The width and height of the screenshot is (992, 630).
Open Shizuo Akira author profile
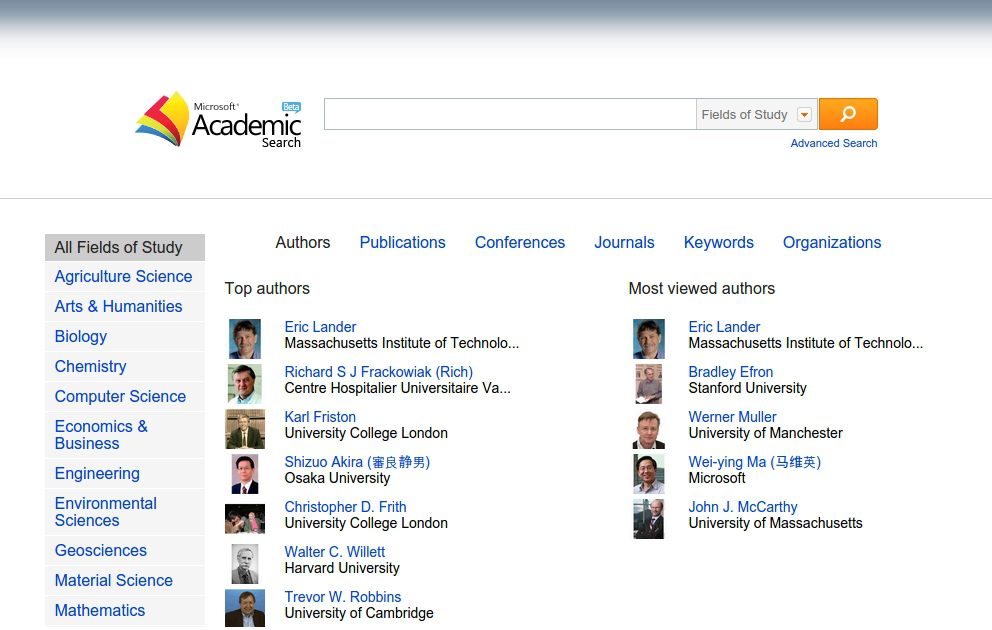coord(357,462)
